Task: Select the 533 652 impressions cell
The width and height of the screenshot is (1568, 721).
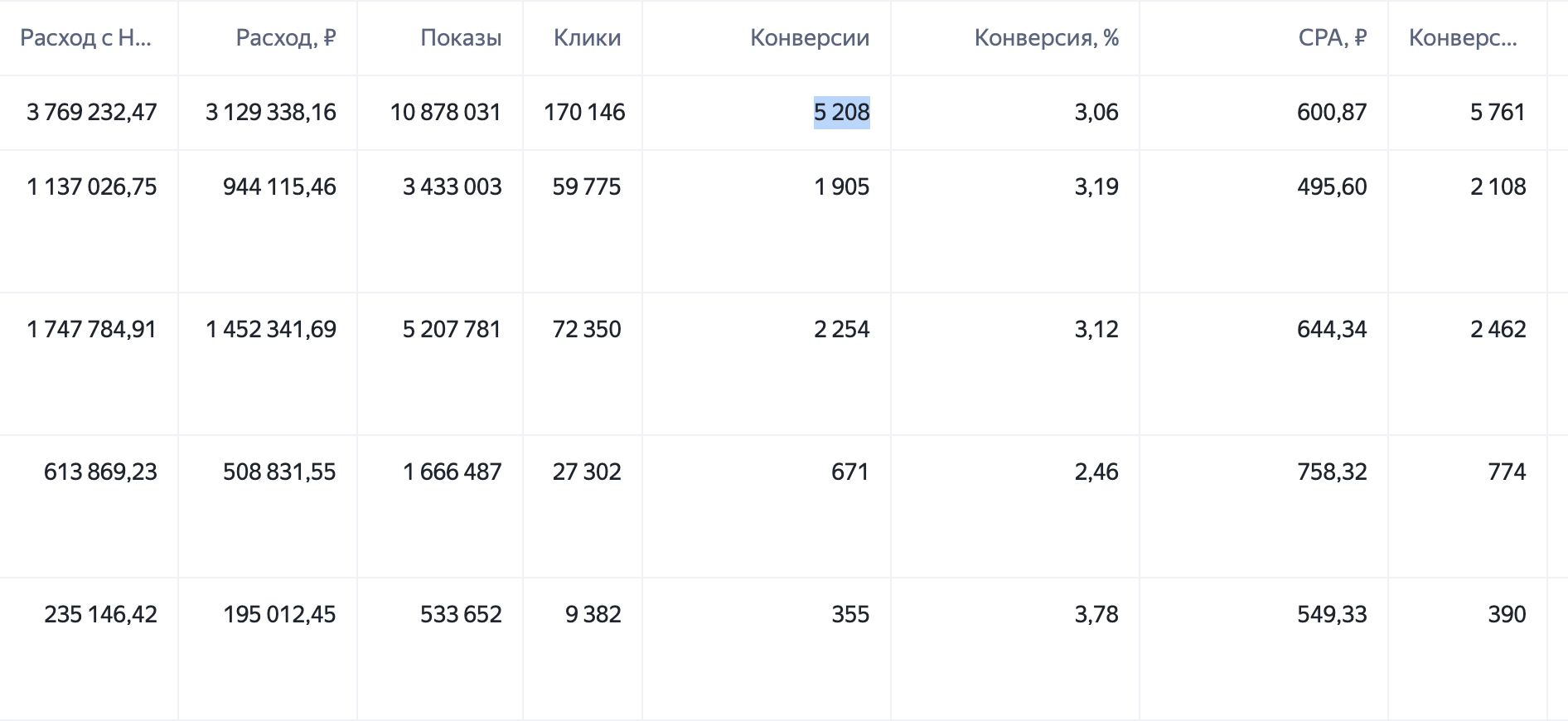Action: click(461, 615)
